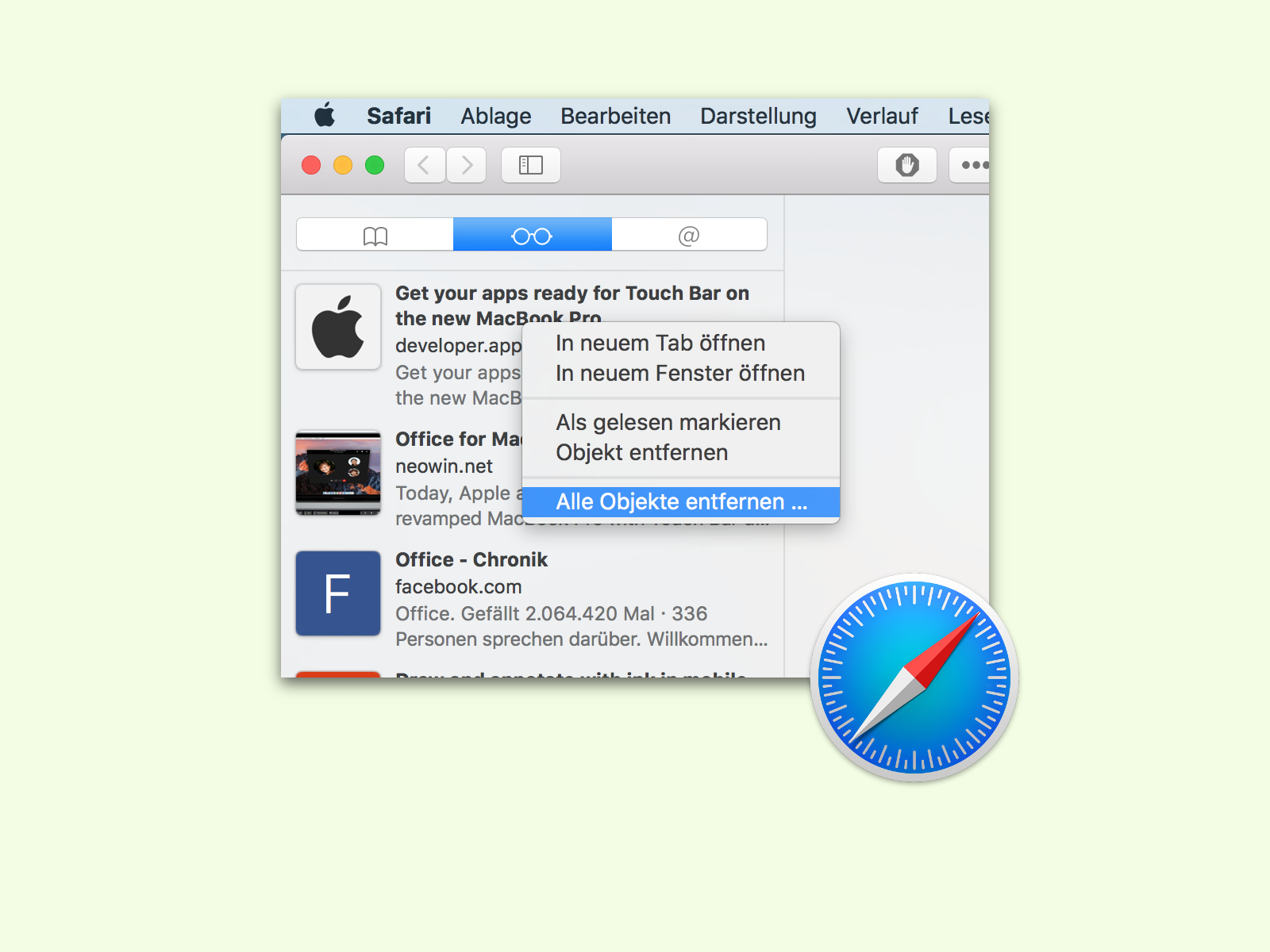The image size is (1270, 952).
Task: Switch to the Bookmarks tab
Action: (375, 235)
